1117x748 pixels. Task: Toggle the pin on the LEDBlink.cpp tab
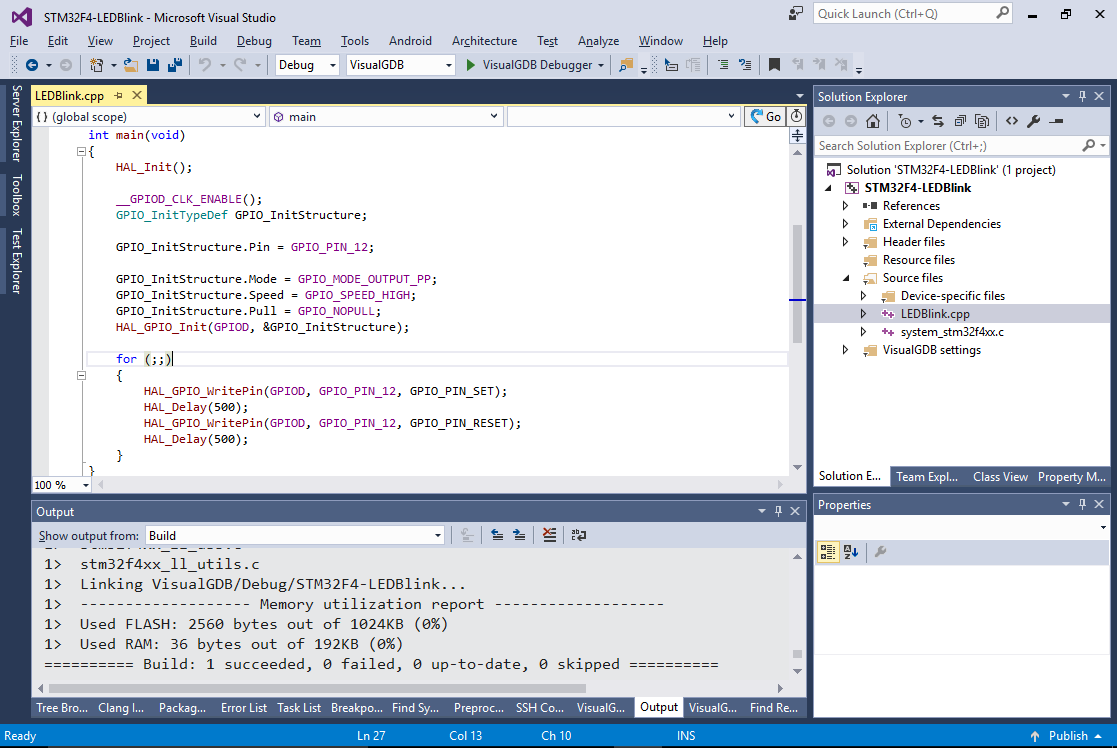118,96
